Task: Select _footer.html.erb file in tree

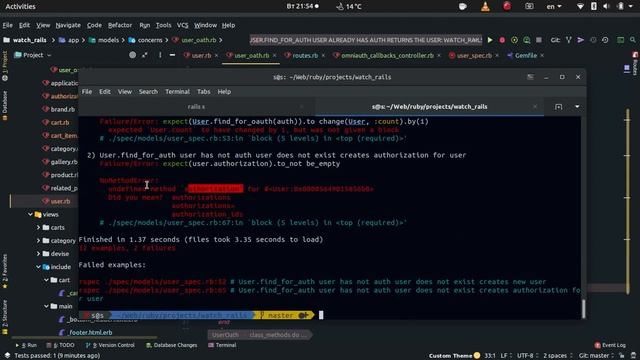Action: pos(90,333)
